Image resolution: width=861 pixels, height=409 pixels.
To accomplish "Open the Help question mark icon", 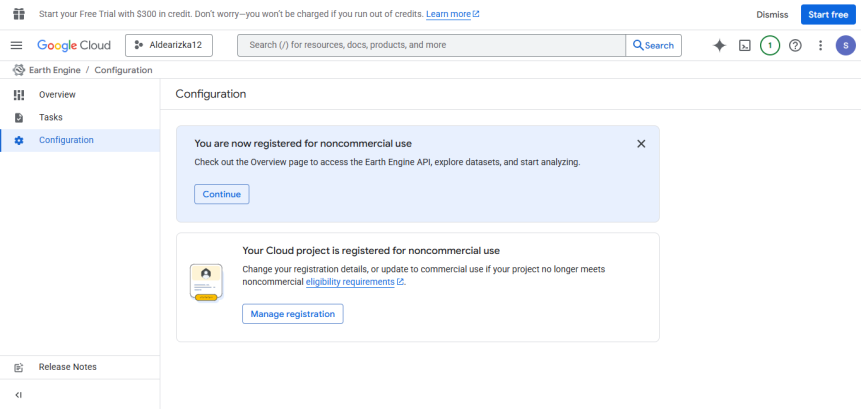I will point(795,46).
